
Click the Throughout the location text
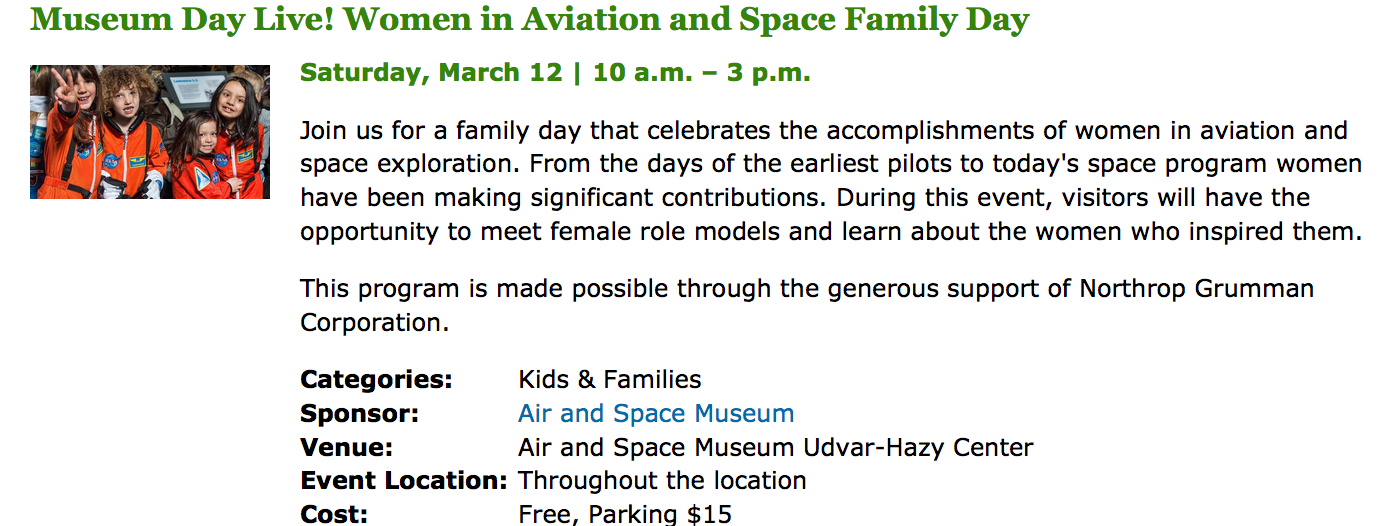pos(662,481)
